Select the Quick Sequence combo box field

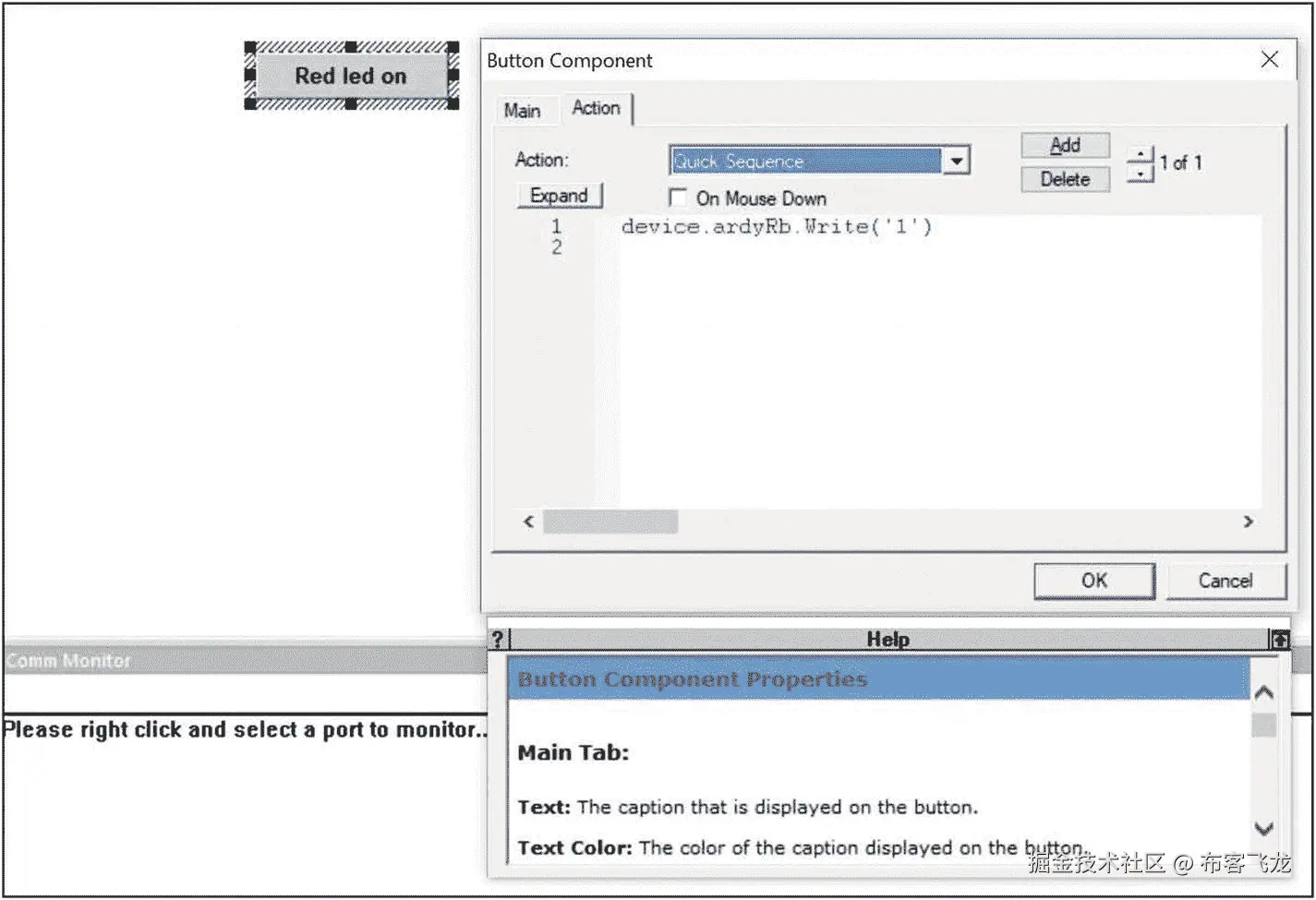tap(806, 161)
